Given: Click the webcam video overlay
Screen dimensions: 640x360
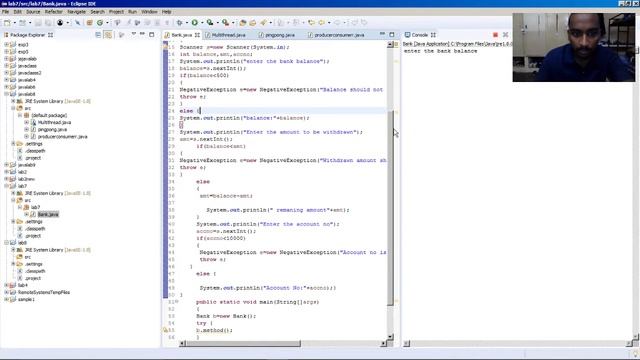Looking at the screenshot, I should pyautogui.click(x=574, y=47).
